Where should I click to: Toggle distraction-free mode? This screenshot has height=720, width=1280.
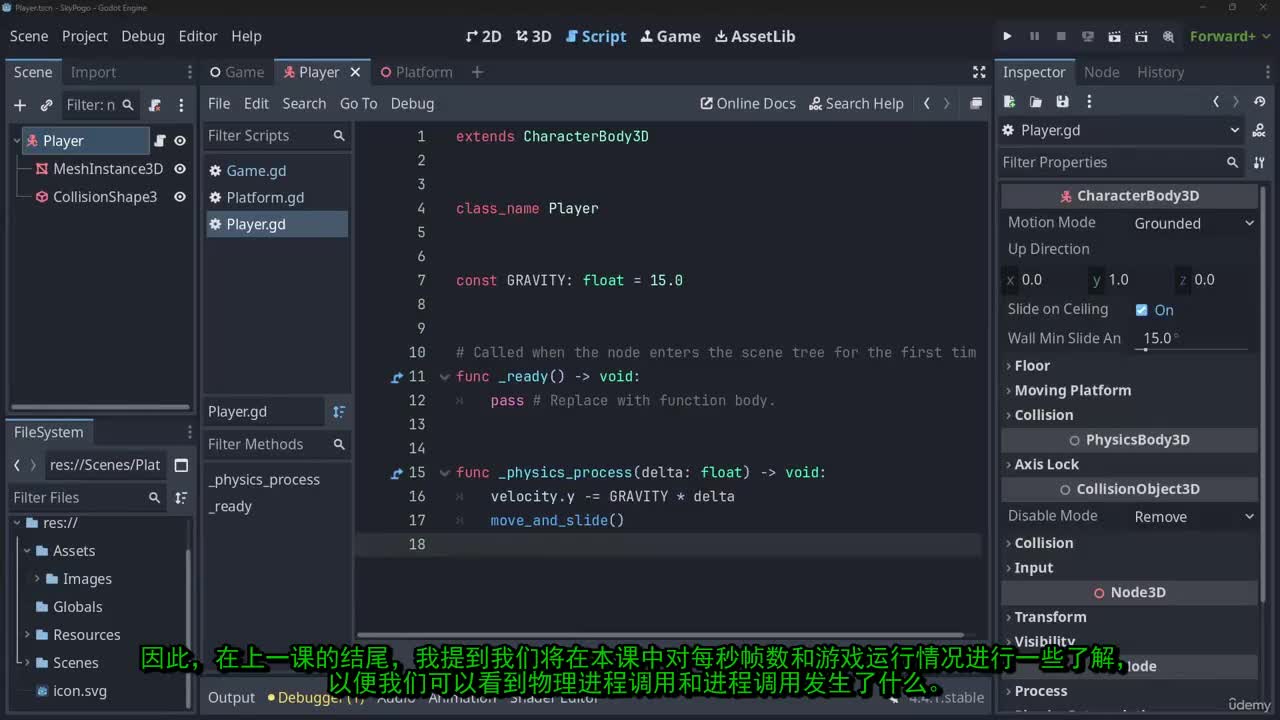979,72
